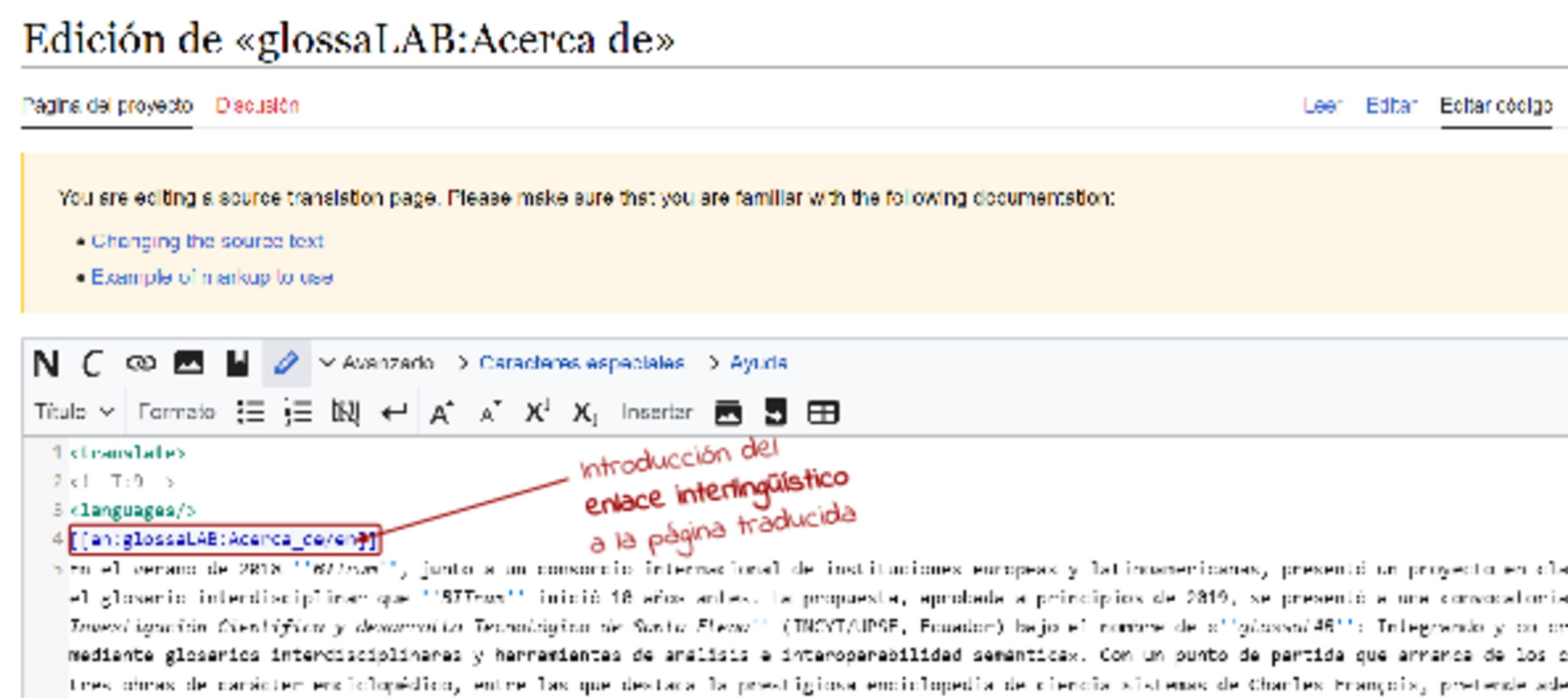Open Changing the source text link
Screen dimensions: 1568x698
coord(207,241)
